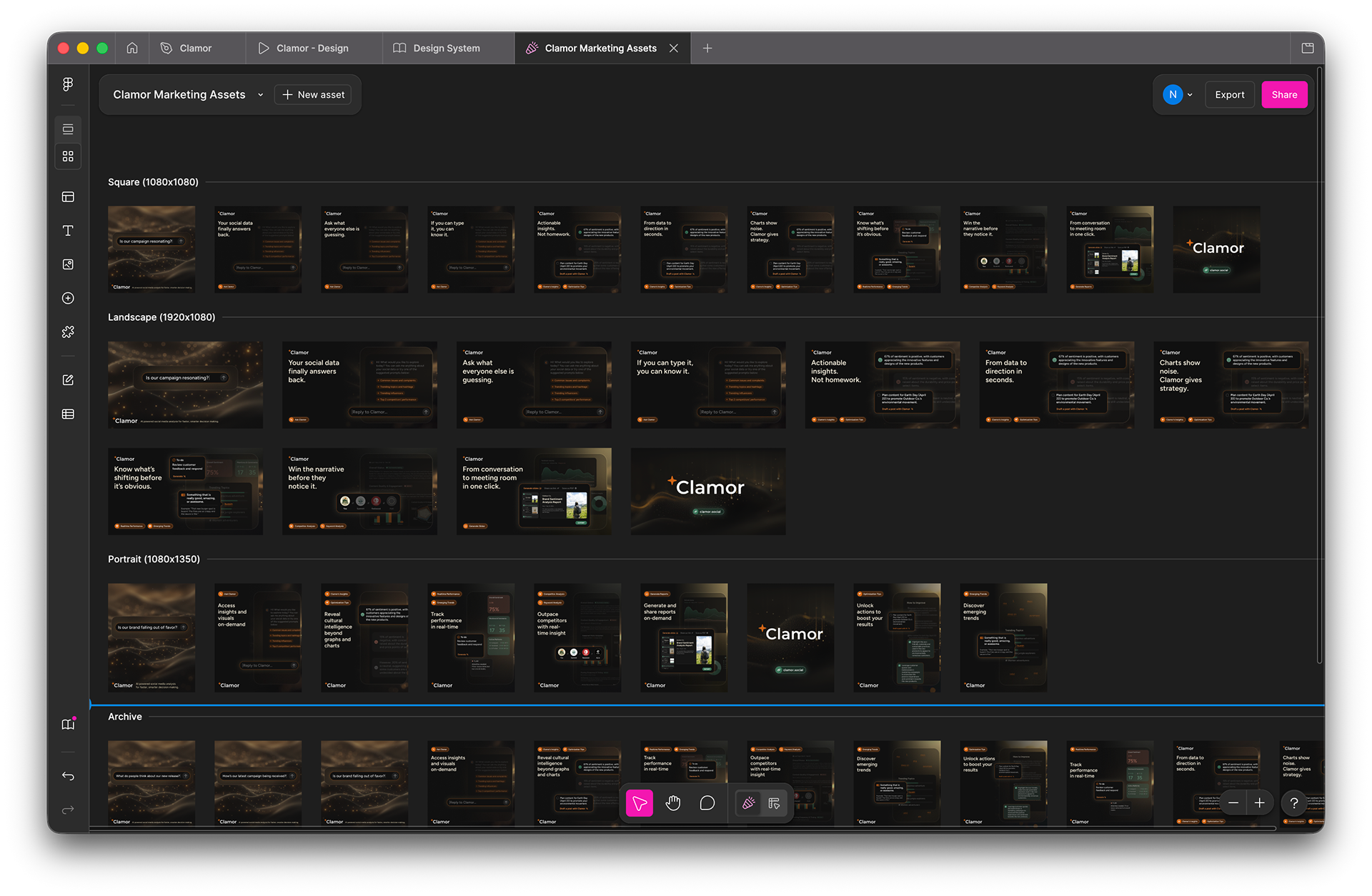Select the Text tool in sidebar
This screenshot has width=1372, height=896.
[68, 231]
